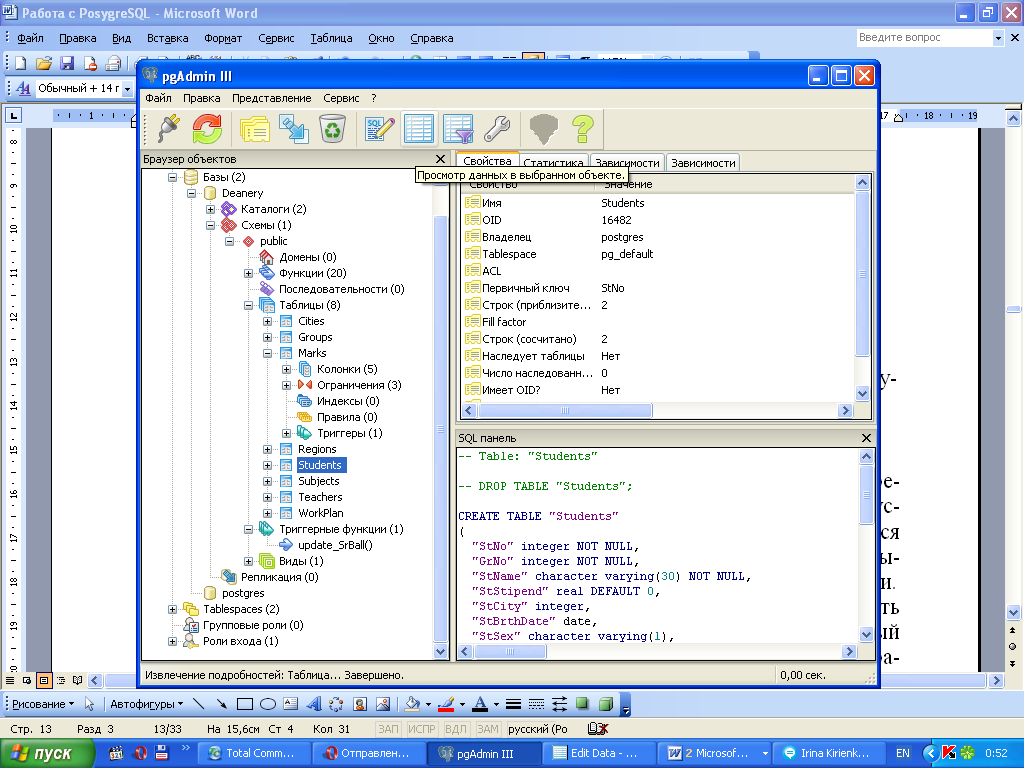Click the pgAdmin connect plug icon

[x=168, y=128]
